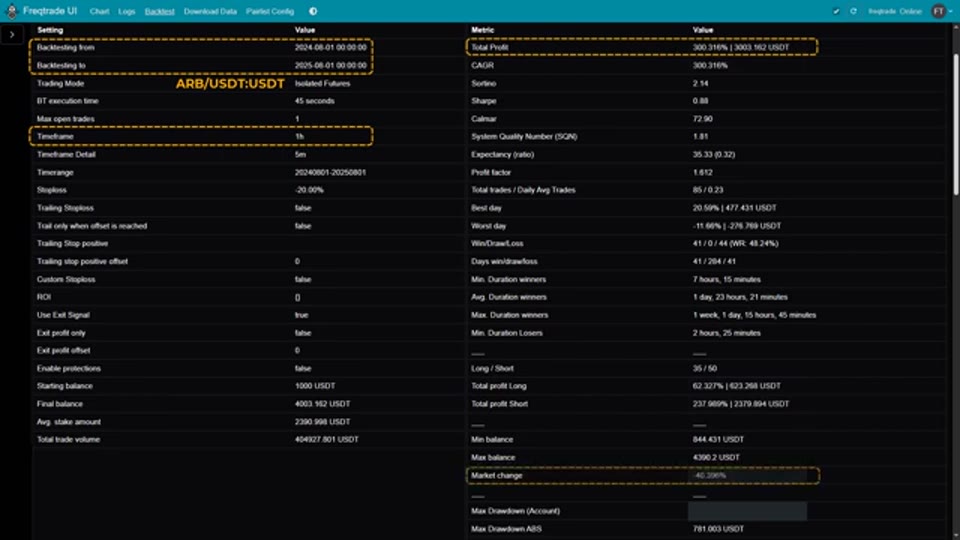This screenshot has height=540, width=960.
Task: Click the Profit factor value 1.612
Action: 702,173
